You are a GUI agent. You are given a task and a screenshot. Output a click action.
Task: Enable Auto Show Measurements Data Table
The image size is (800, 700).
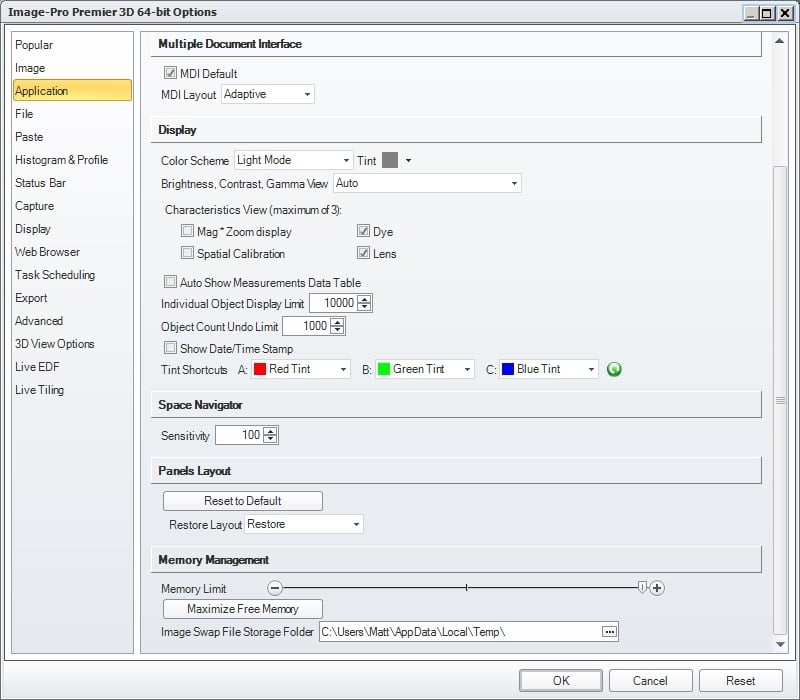point(170,282)
